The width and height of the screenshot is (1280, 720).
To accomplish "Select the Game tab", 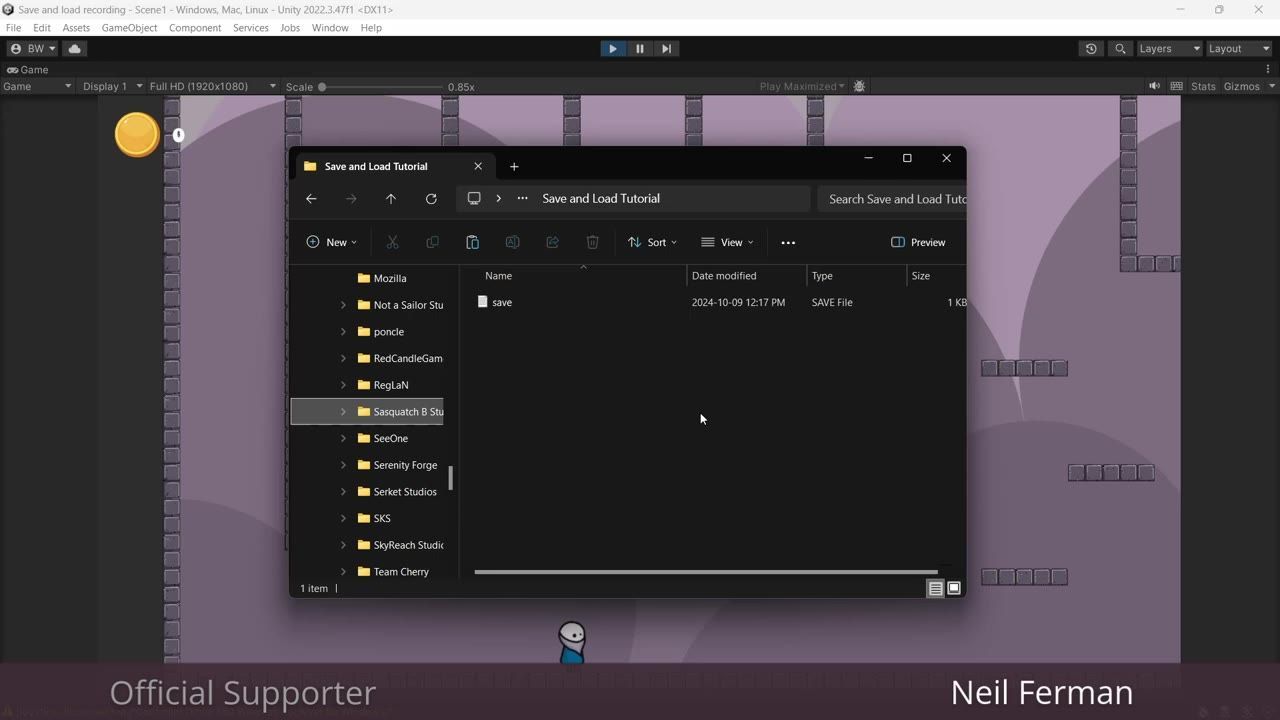I will pyautogui.click(x=27, y=70).
